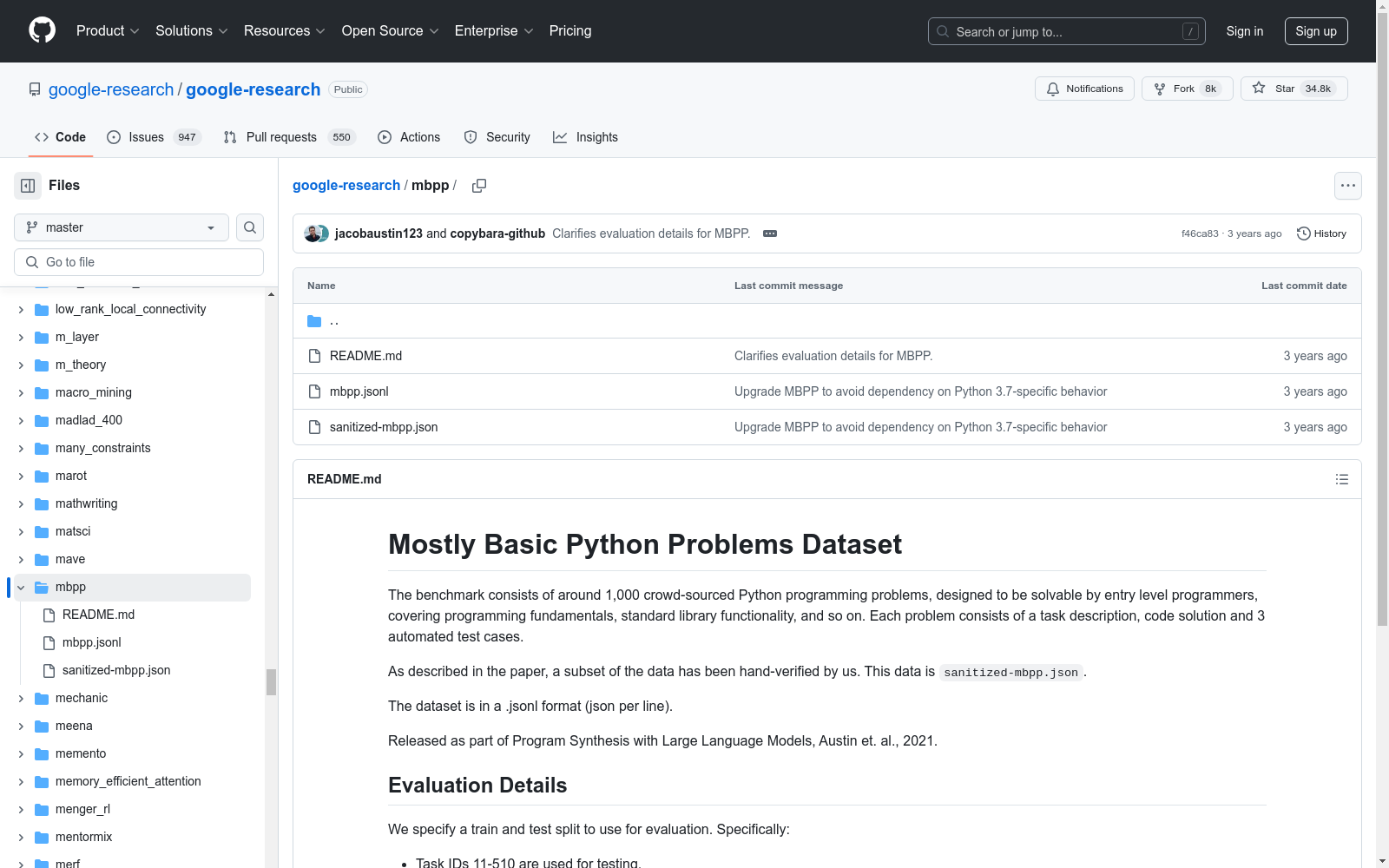The image size is (1389, 868).
Task: Click the Notifications bell button
Action: click(x=1084, y=89)
